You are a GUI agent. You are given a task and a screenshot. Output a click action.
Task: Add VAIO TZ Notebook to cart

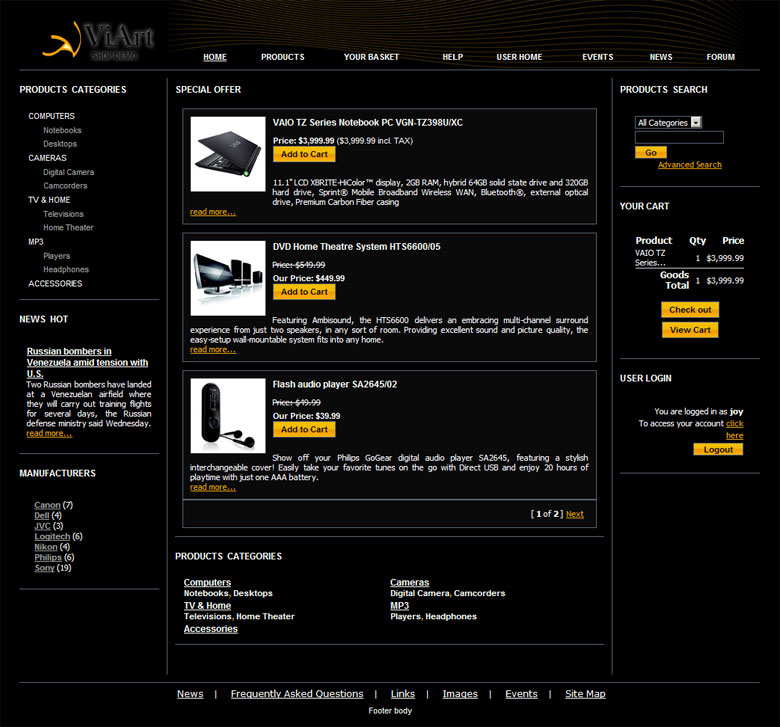point(304,154)
